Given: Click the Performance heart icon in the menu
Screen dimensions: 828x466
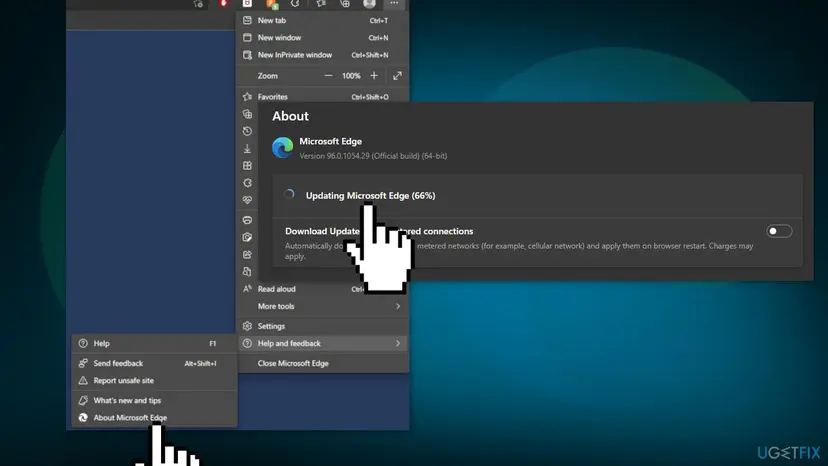Looking at the screenshot, I should click(x=247, y=200).
